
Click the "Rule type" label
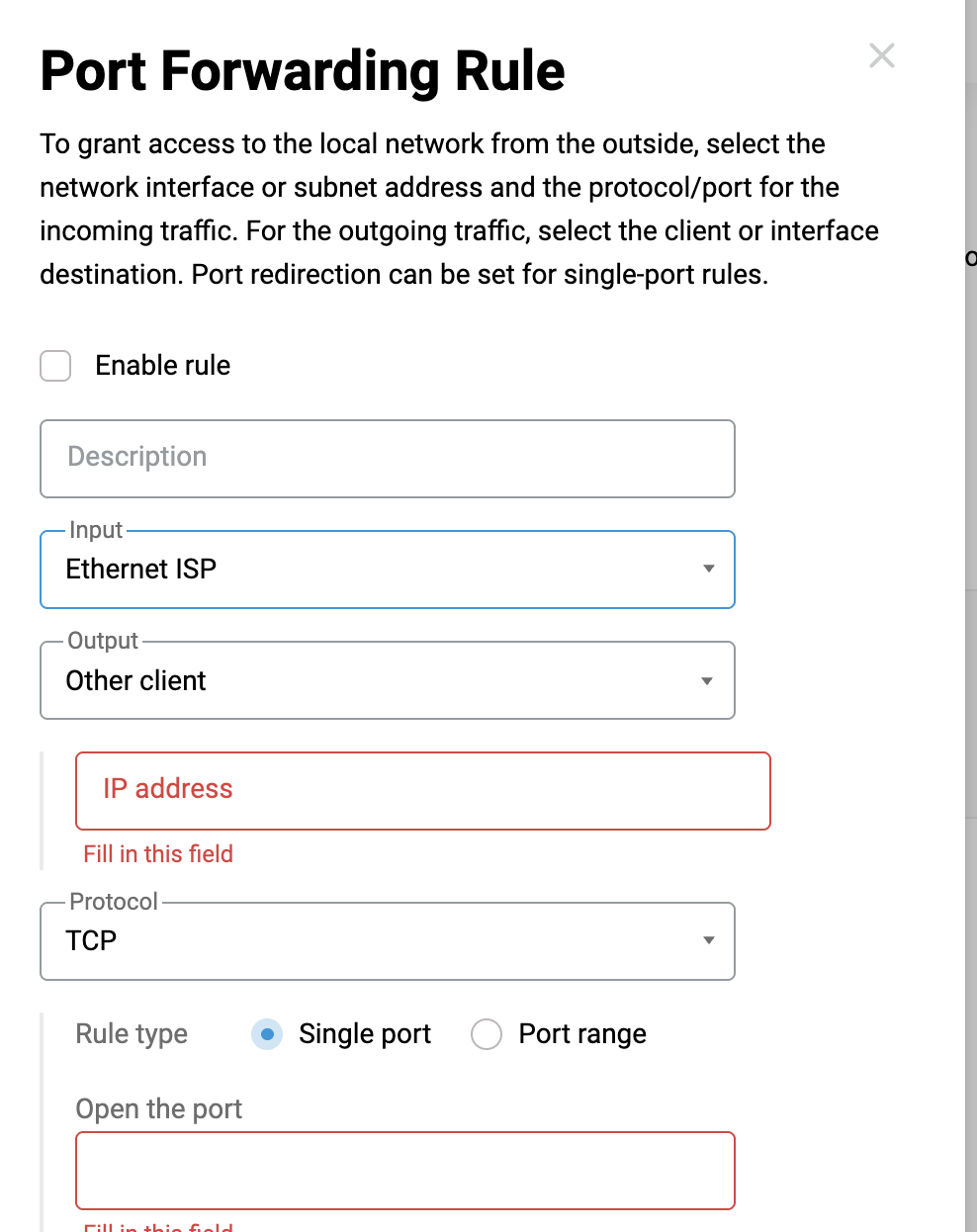tap(132, 1034)
